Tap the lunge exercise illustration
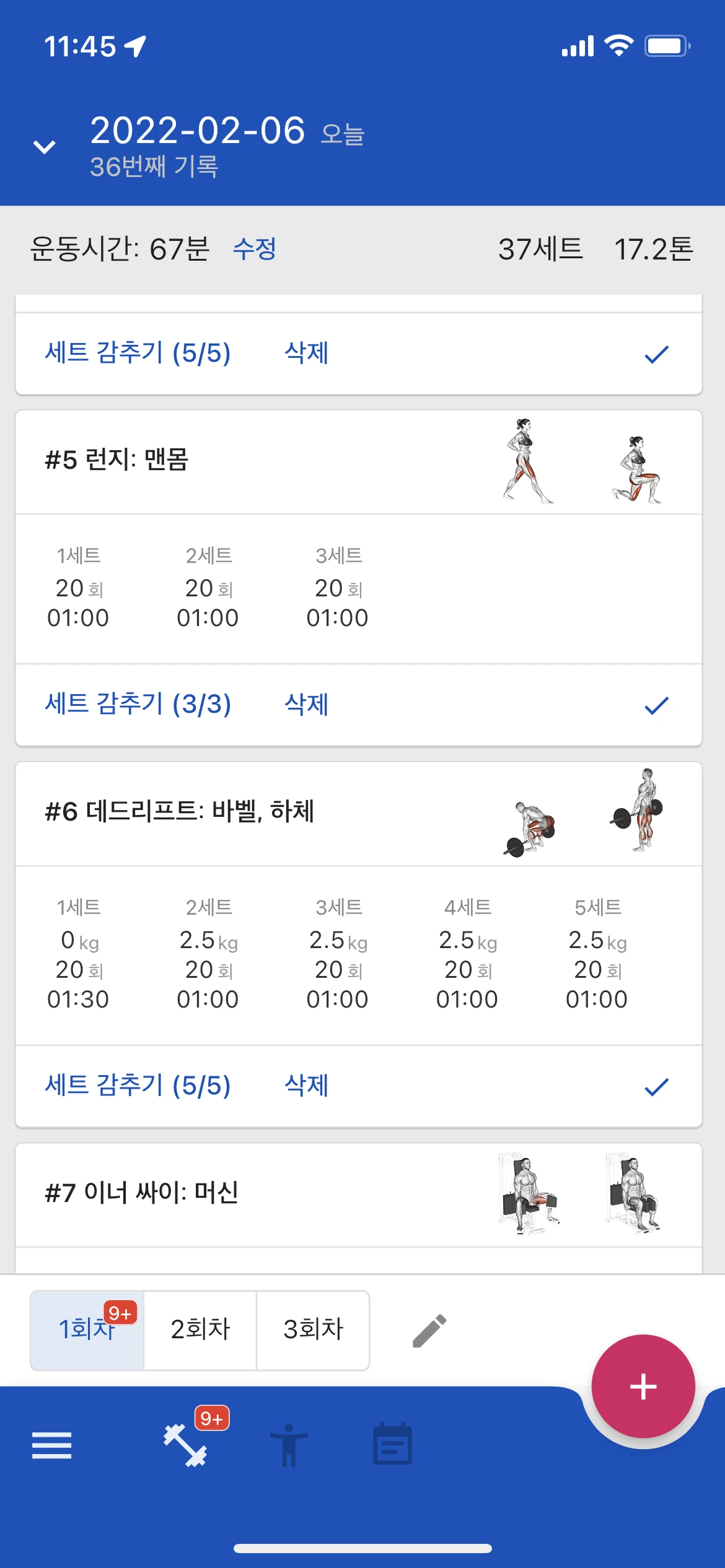 pos(581,461)
